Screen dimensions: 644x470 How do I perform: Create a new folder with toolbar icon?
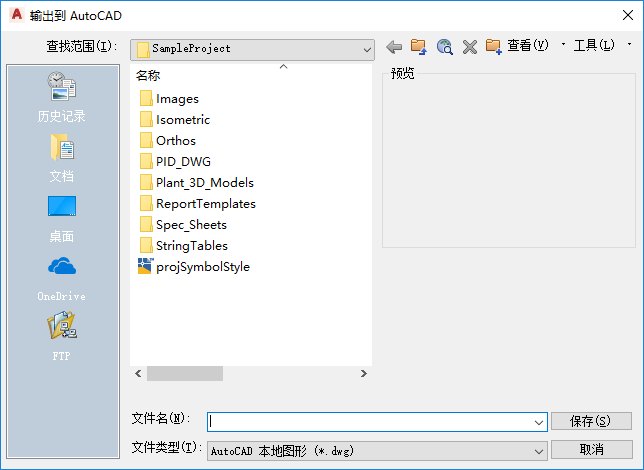pos(493,47)
